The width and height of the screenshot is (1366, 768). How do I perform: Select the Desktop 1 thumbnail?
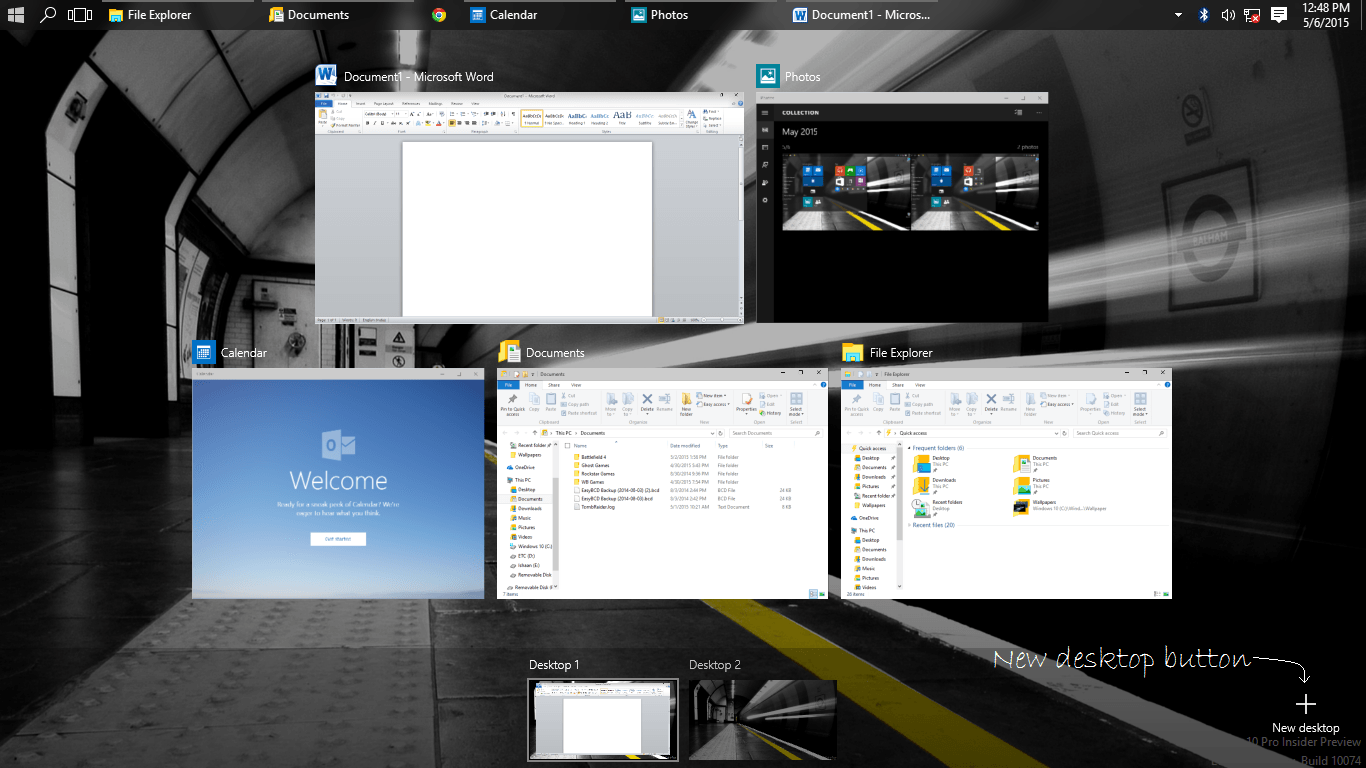tap(602, 719)
